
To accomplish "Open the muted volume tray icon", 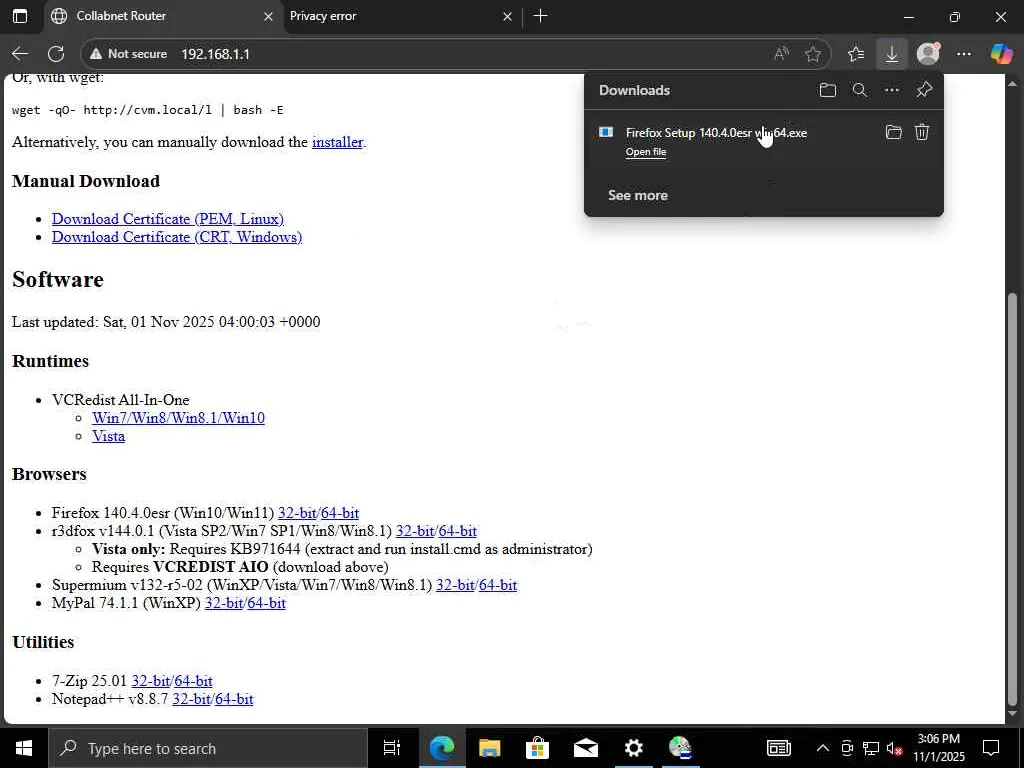I will coord(894,748).
